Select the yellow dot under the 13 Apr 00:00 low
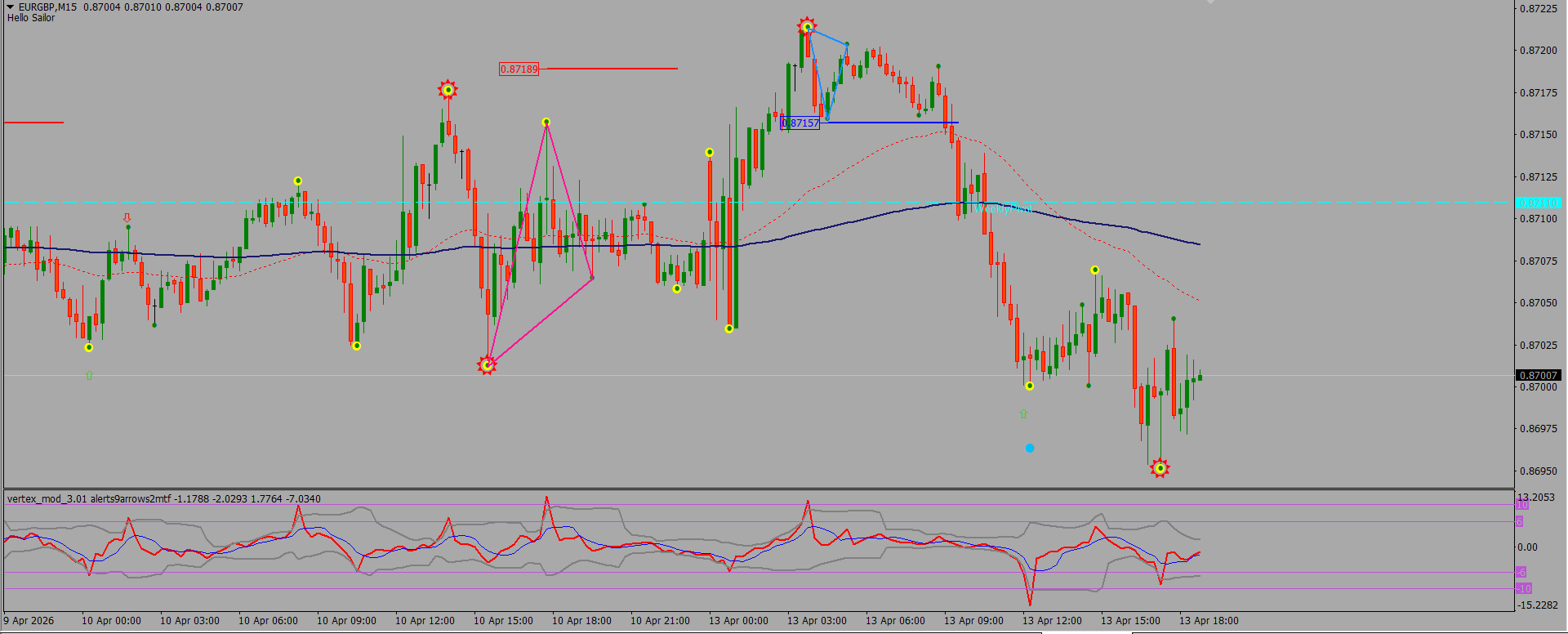The image size is (1568, 634). coord(729,328)
